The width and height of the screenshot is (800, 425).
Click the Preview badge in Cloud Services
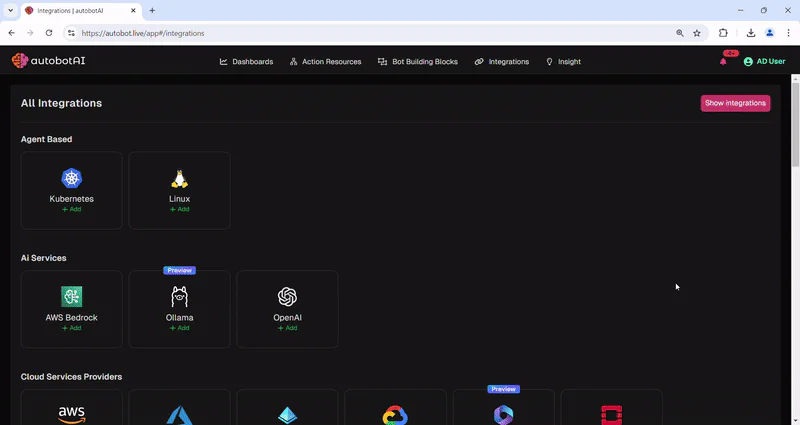[504, 389]
